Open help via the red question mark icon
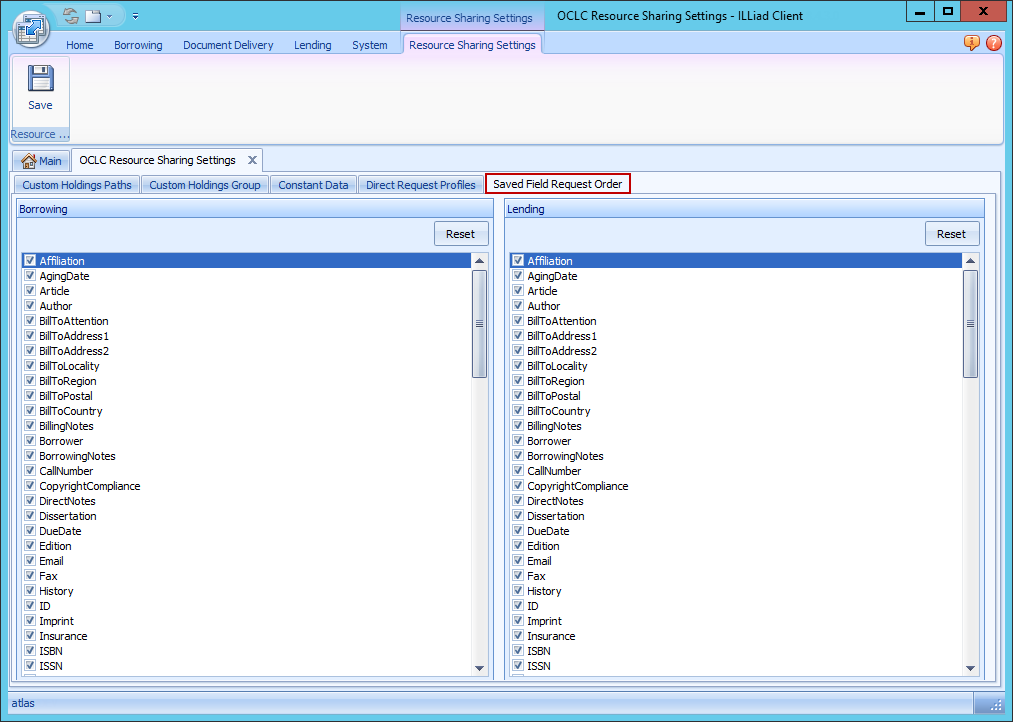 996,45
